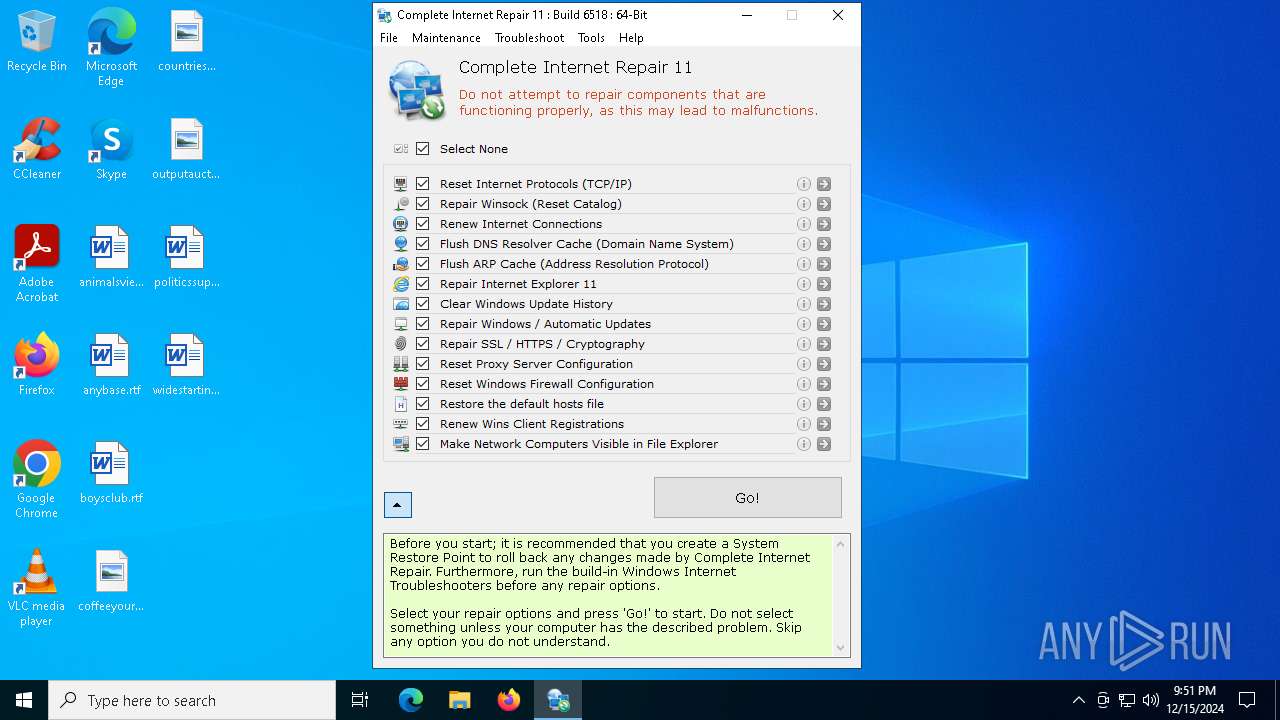Uncheck Make Network Computers Visible in File Explorer

click(x=423, y=444)
